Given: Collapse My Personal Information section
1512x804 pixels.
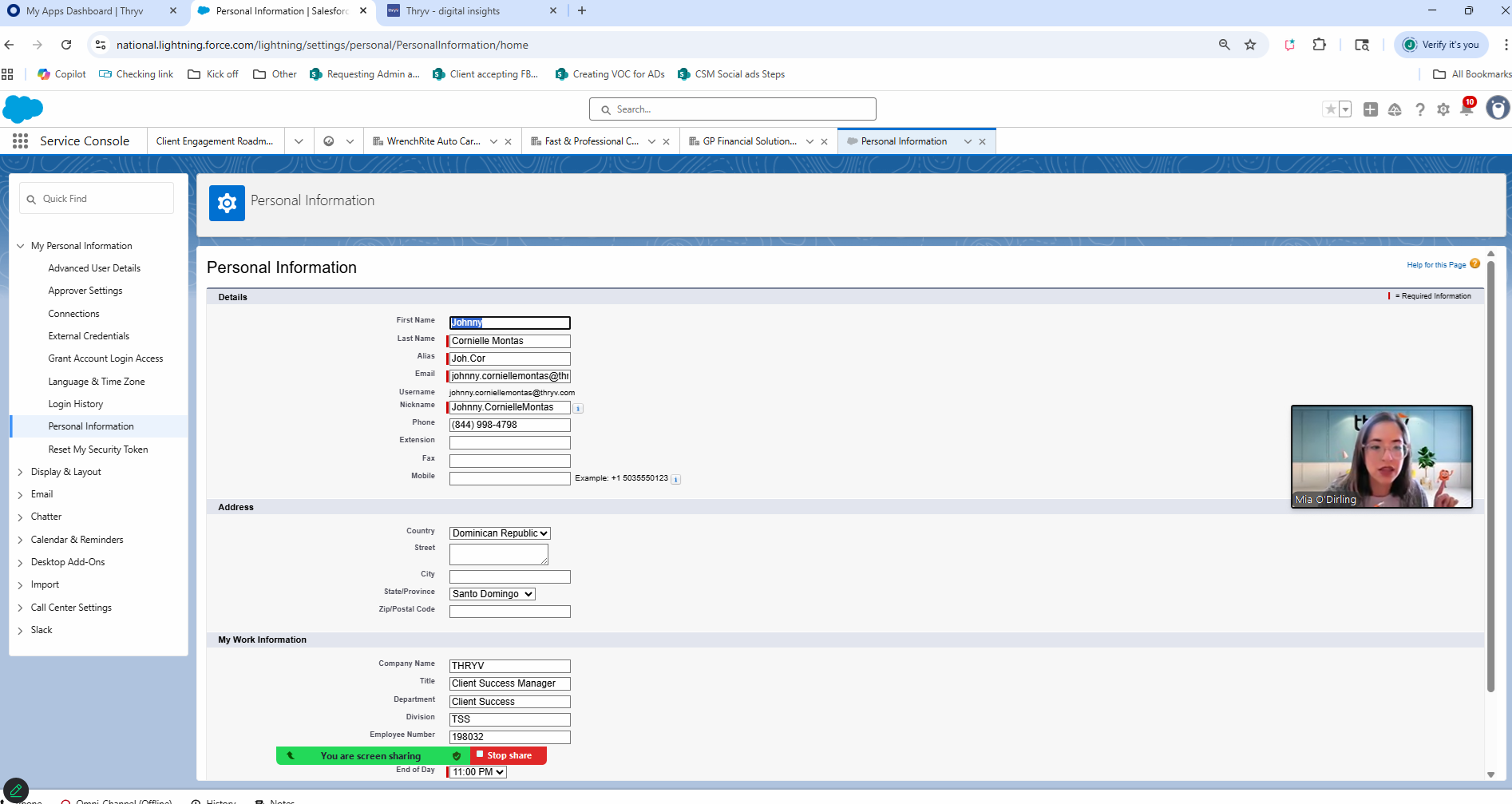Looking at the screenshot, I should [x=21, y=246].
